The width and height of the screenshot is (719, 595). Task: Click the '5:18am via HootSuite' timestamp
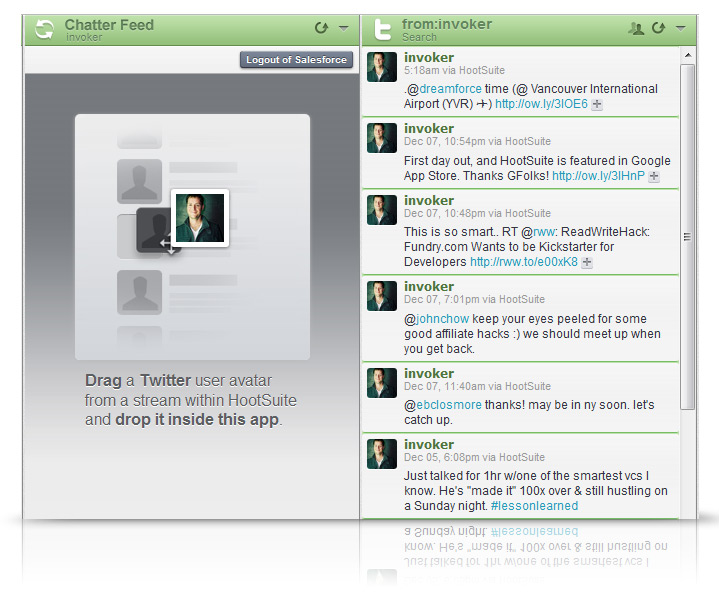click(x=454, y=70)
